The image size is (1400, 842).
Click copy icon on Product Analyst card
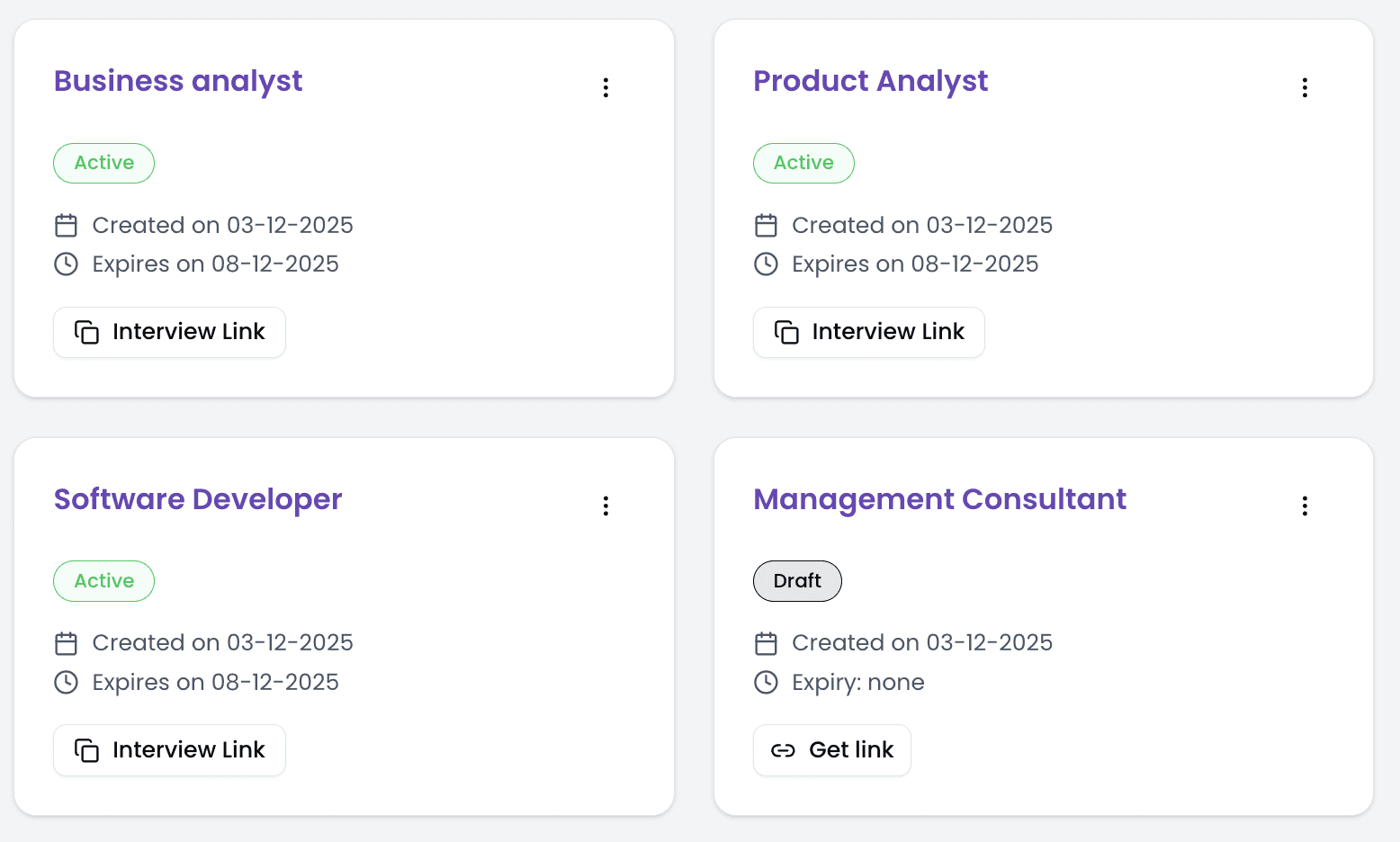coord(786,332)
